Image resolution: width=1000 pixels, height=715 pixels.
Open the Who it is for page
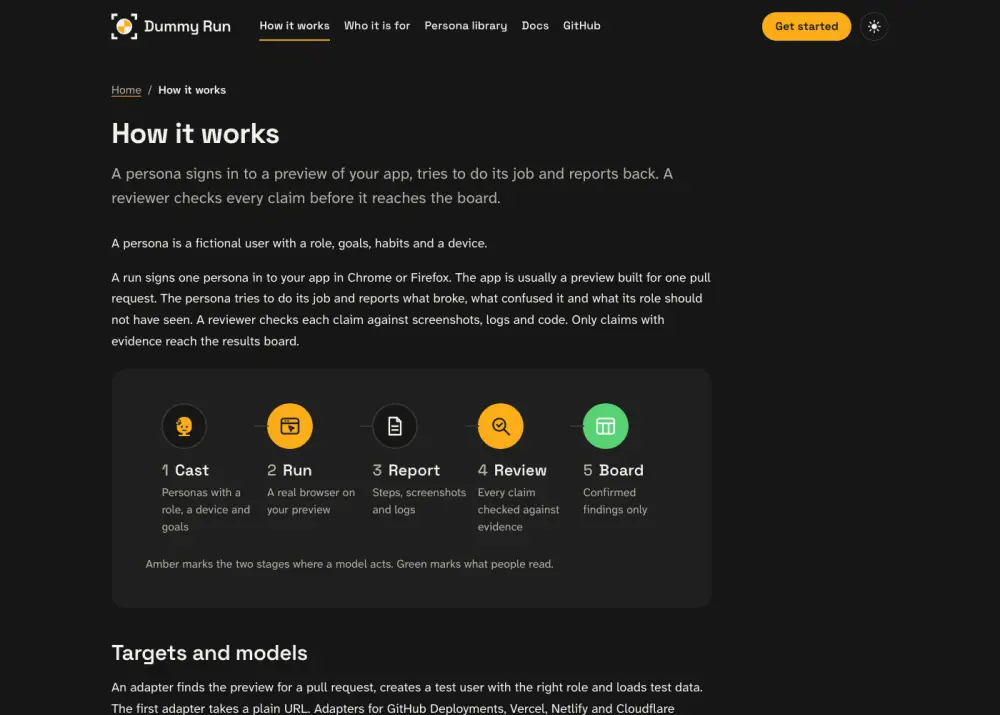pyautogui.click(x=377, y=26)
